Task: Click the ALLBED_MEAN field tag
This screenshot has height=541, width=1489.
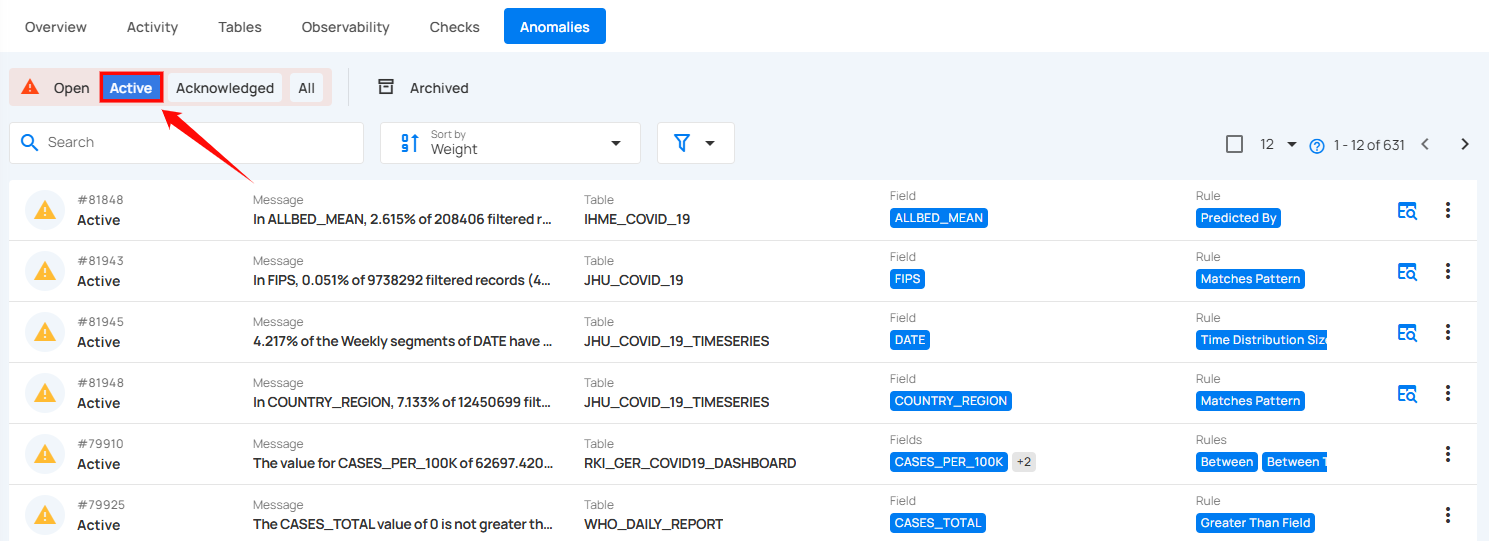Action: [939, 218]
